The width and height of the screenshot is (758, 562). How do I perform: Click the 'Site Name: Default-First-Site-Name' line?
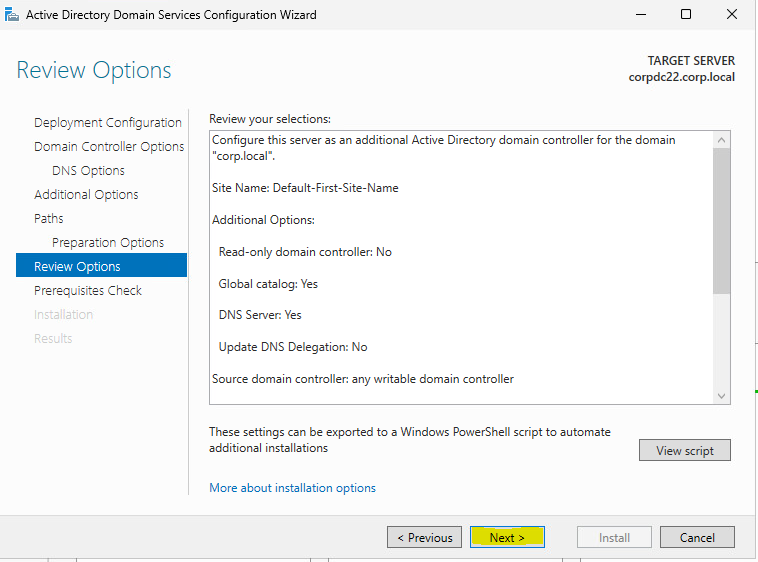tap(305, 188)
